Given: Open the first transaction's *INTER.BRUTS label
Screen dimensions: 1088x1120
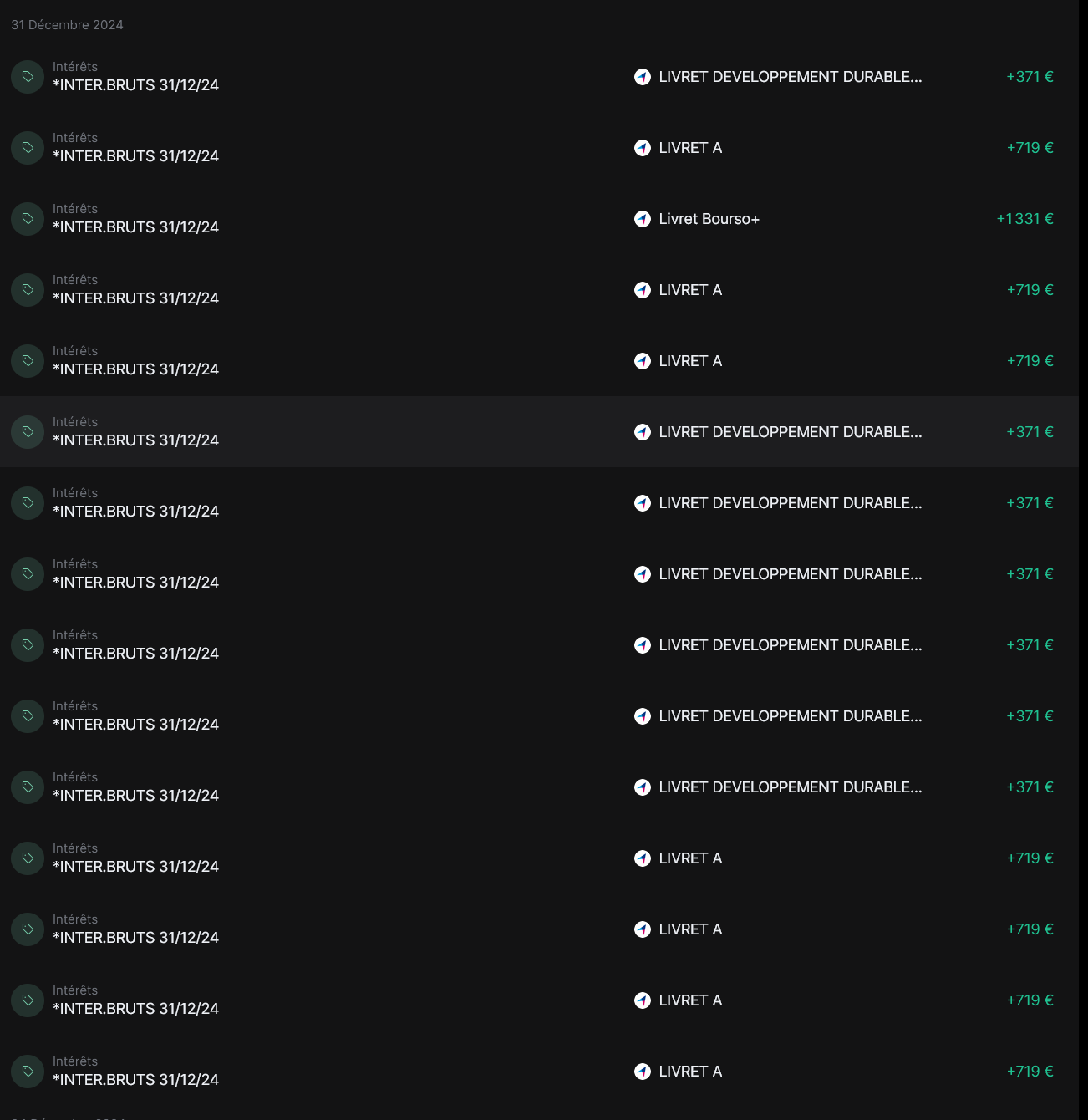Looking at the screenshot, I should point(135,85).
